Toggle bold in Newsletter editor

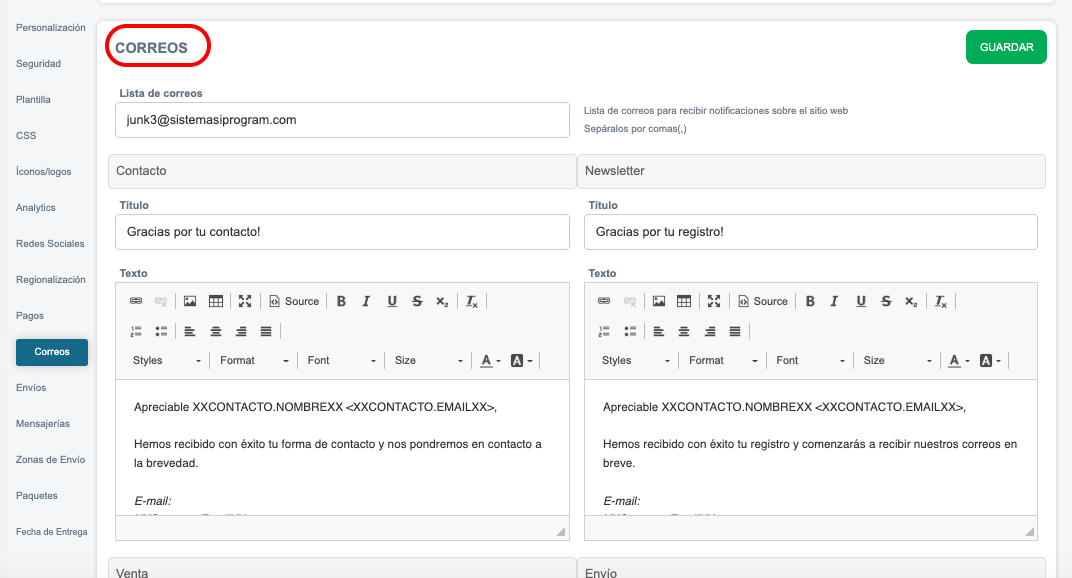coord(810,301)
